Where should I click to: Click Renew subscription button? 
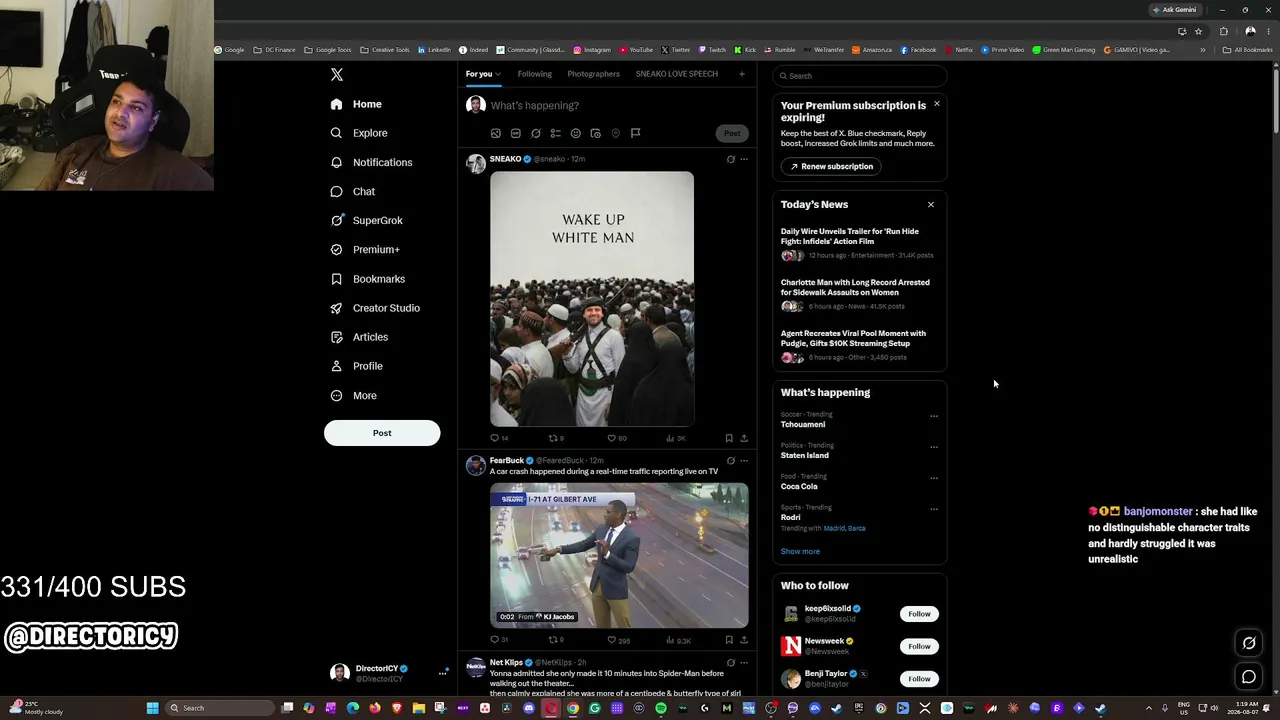tap(831, 166)
